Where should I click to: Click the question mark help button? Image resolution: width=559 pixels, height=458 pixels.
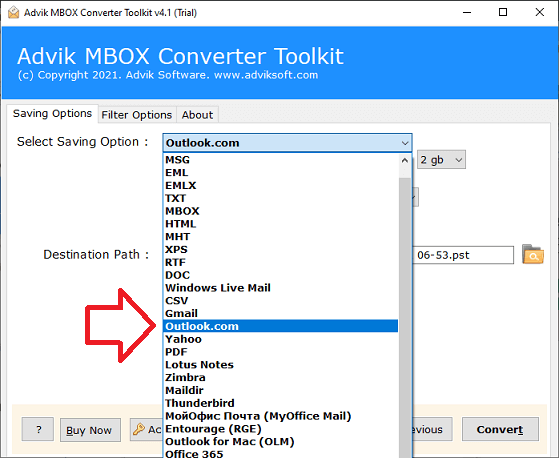click(x=38, y=429)
